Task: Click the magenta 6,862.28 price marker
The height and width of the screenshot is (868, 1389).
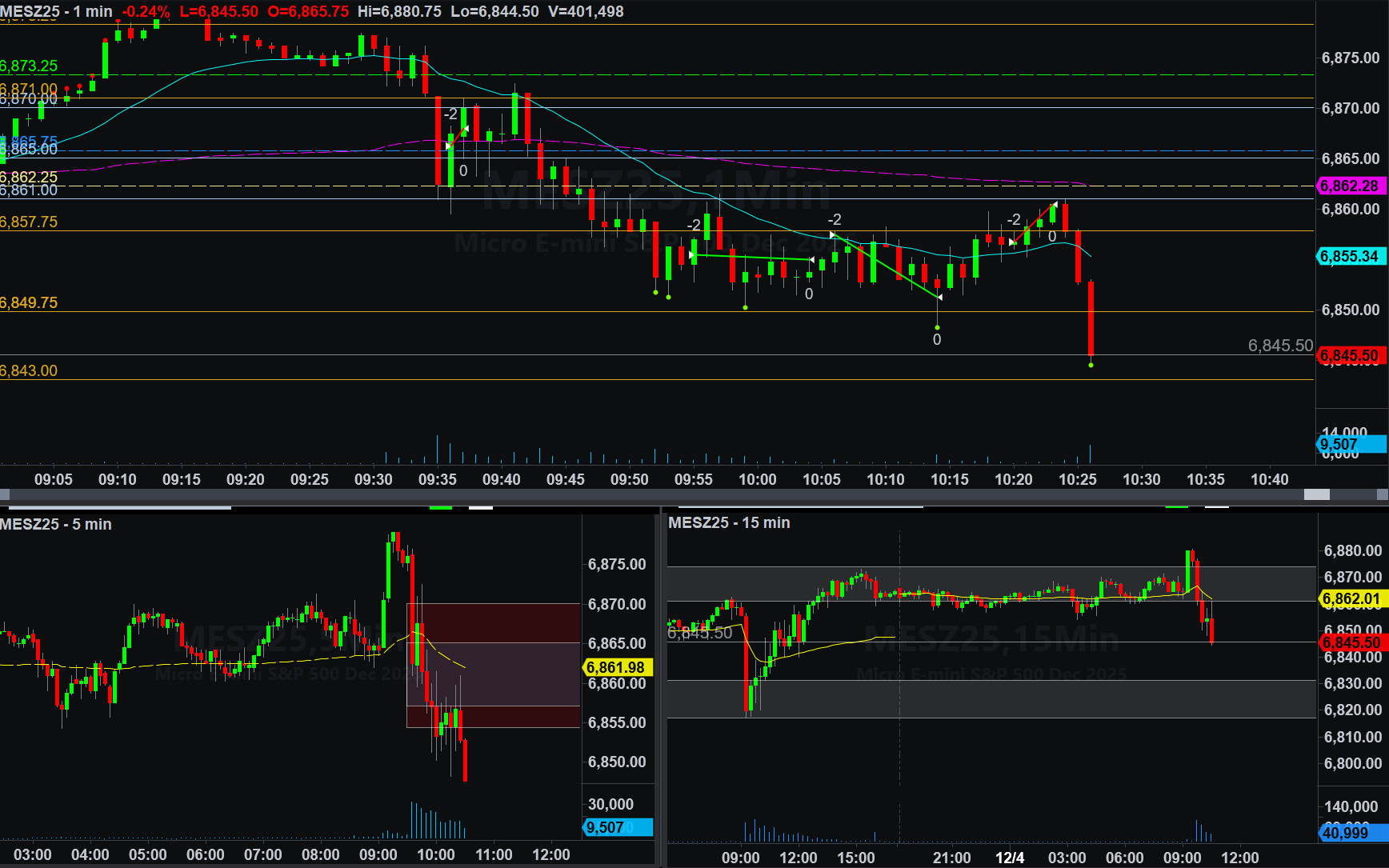Action: click(x=1350, y=186)
